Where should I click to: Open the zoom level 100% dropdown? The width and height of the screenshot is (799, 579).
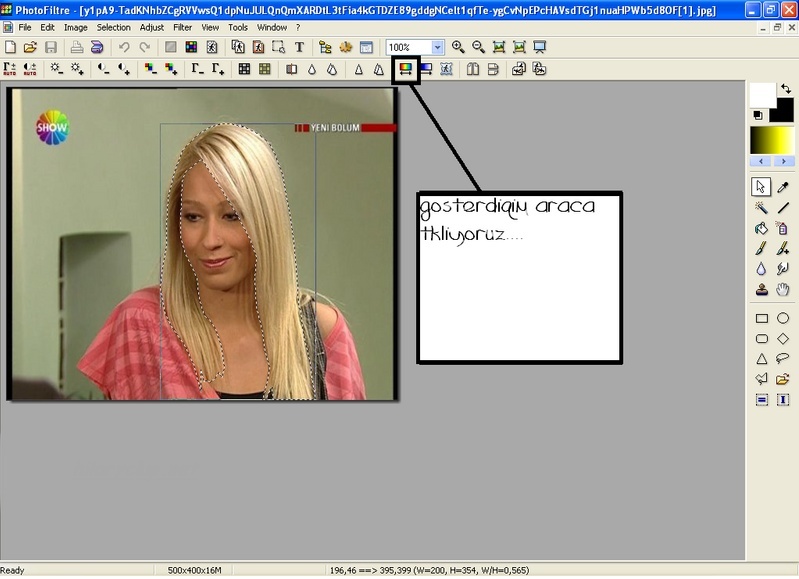pos(437,47)
